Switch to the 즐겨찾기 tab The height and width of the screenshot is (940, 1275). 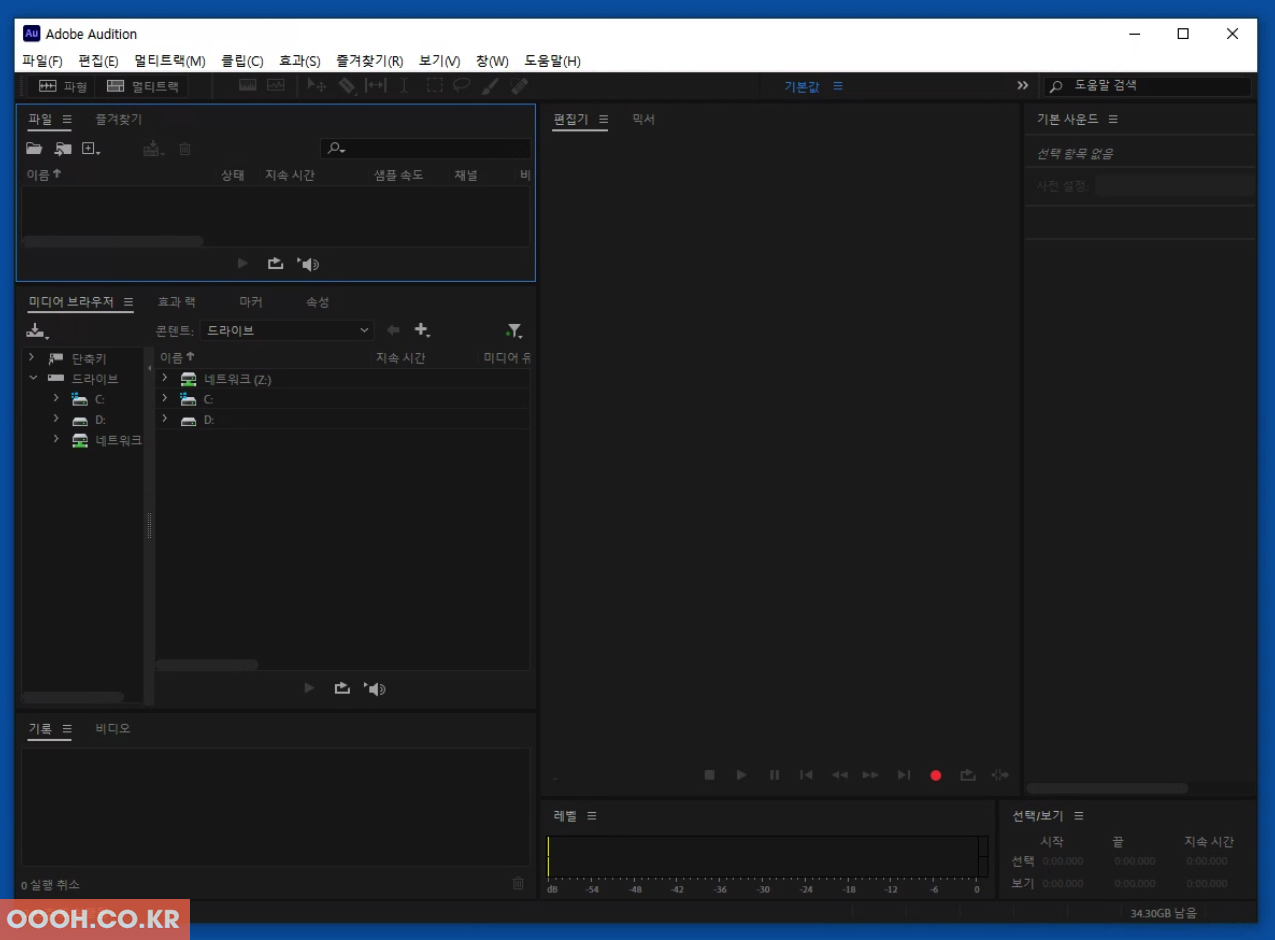tap(119, 119)
